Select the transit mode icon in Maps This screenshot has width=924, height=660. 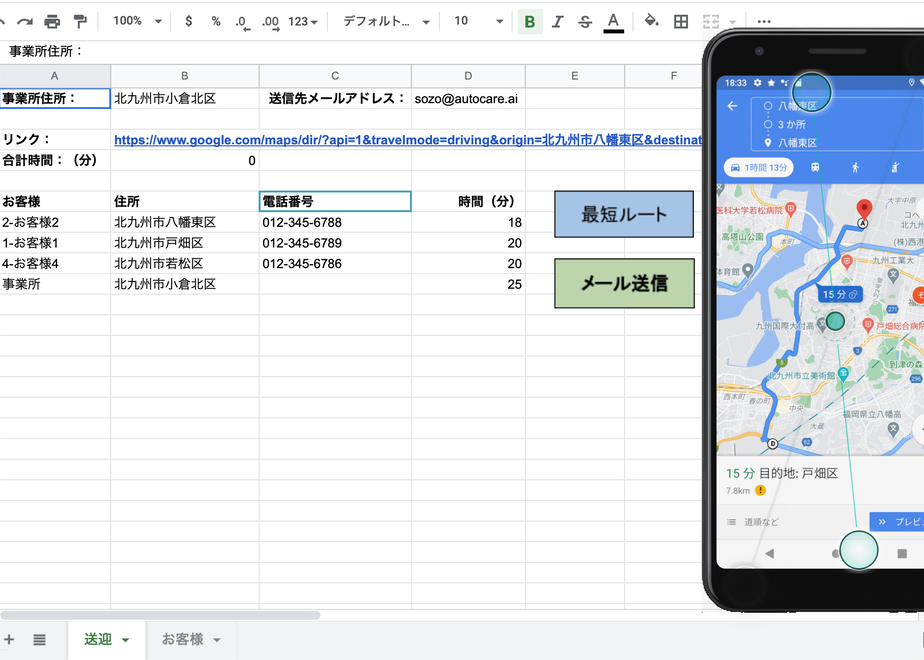814,168
